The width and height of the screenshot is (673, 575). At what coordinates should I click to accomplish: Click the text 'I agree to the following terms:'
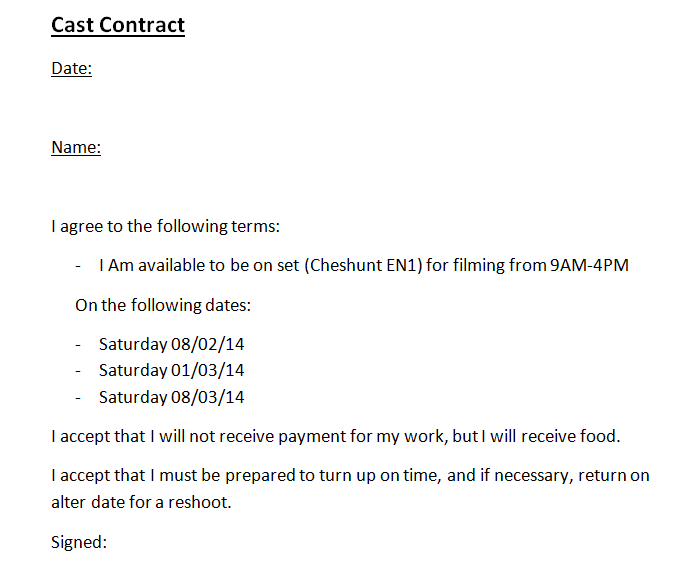(165, 226)
